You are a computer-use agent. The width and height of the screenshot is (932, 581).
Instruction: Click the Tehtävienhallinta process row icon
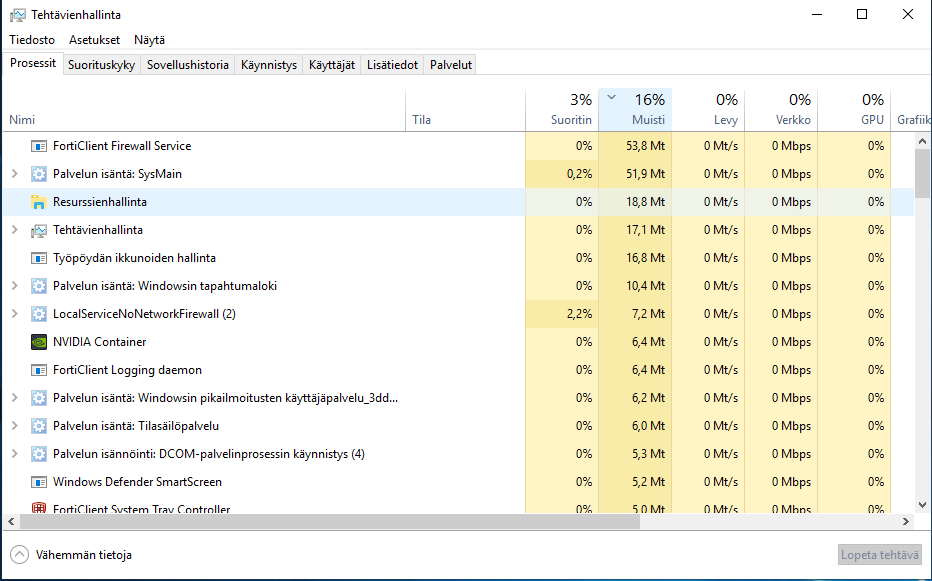tap(39, 230)
